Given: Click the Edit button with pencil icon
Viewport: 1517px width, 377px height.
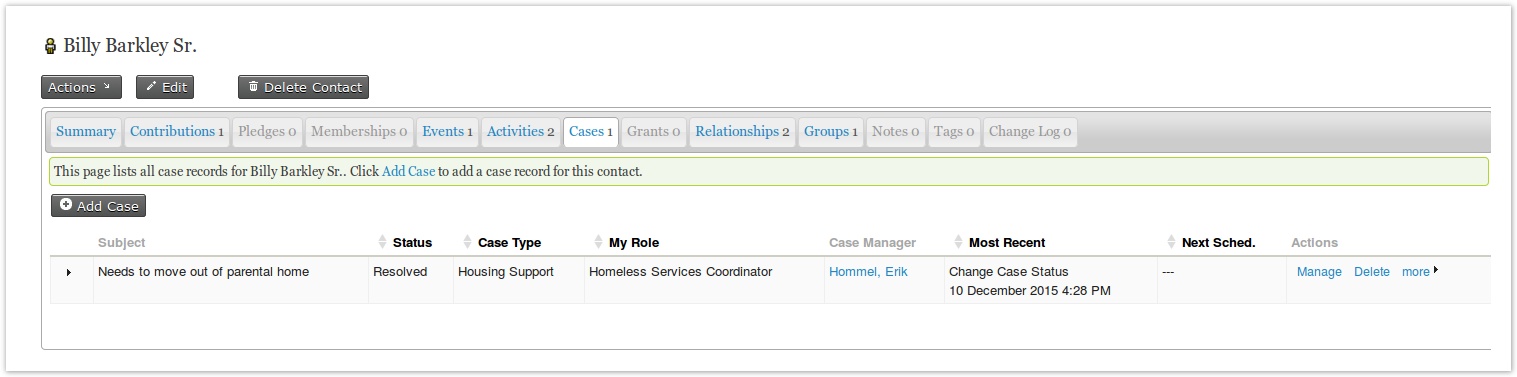Looking at the screenshot, I should click(x=165, y=87).
